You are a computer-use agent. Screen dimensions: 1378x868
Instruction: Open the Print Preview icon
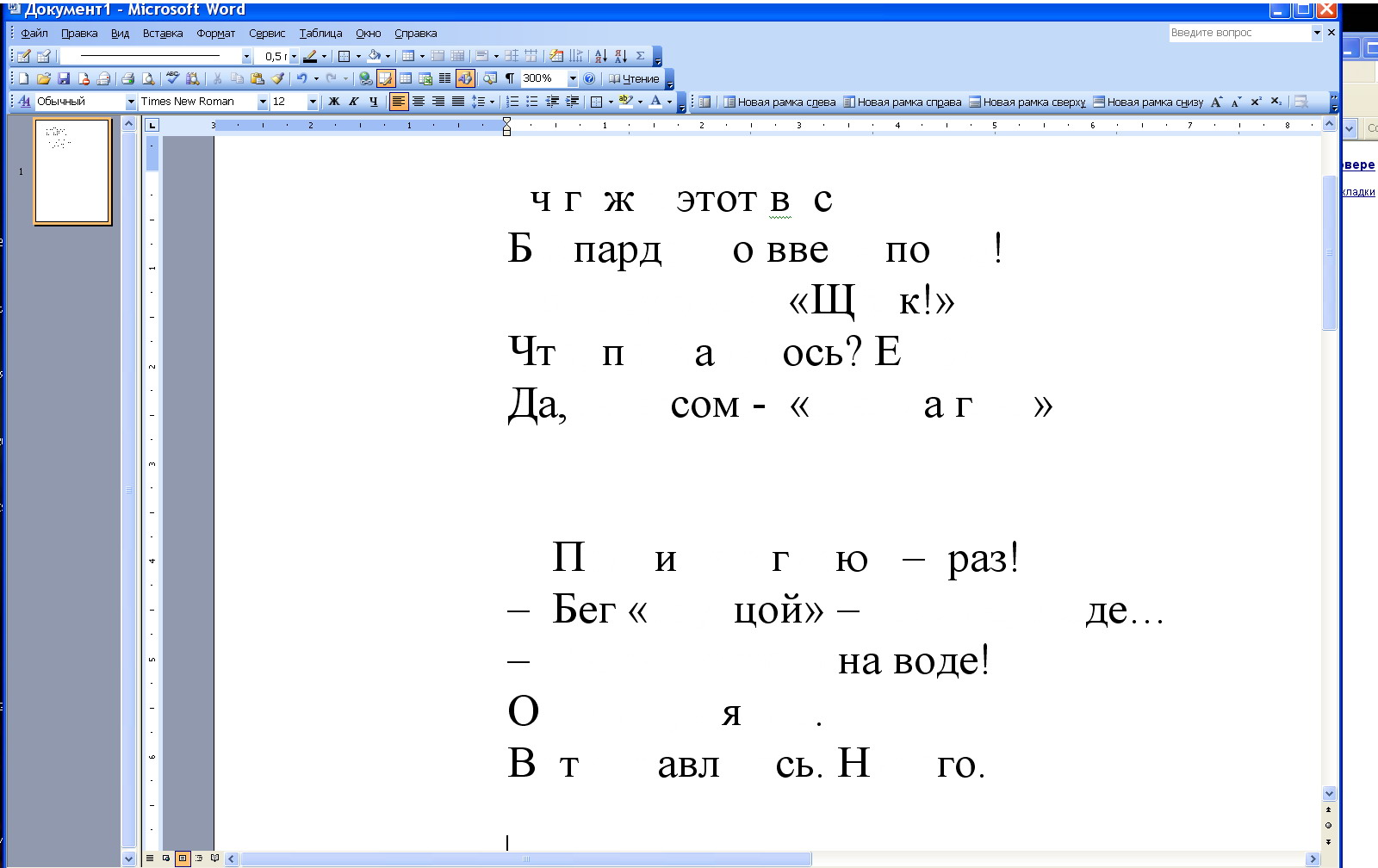[148, 78]
